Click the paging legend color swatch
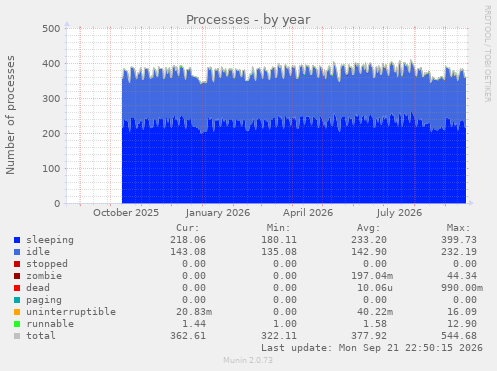497x371 pixels. point(17,300)
